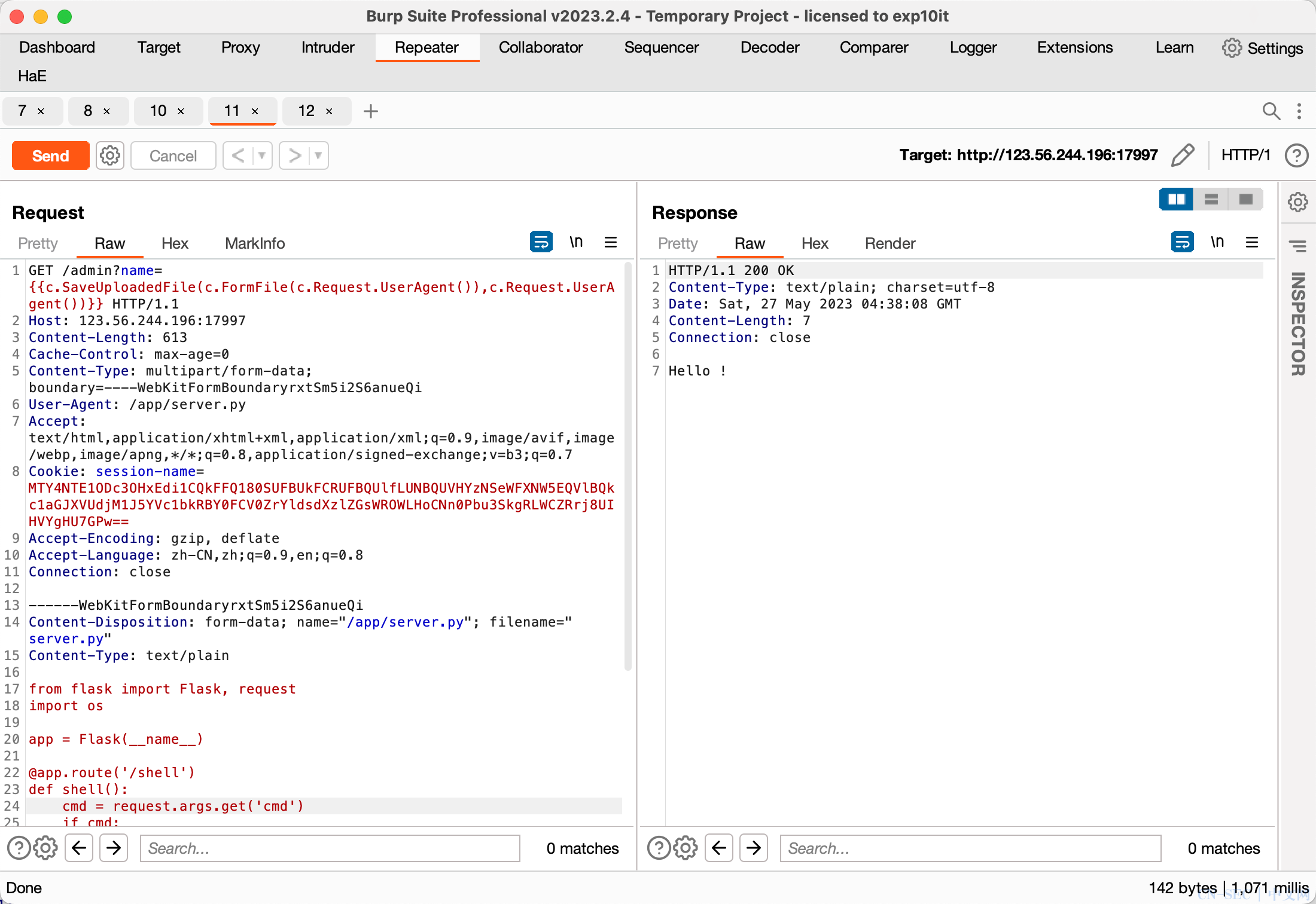This screenshot has width=1316, height=904.
Task: Edit target with pencil icon
Action: click(1183, 155)
